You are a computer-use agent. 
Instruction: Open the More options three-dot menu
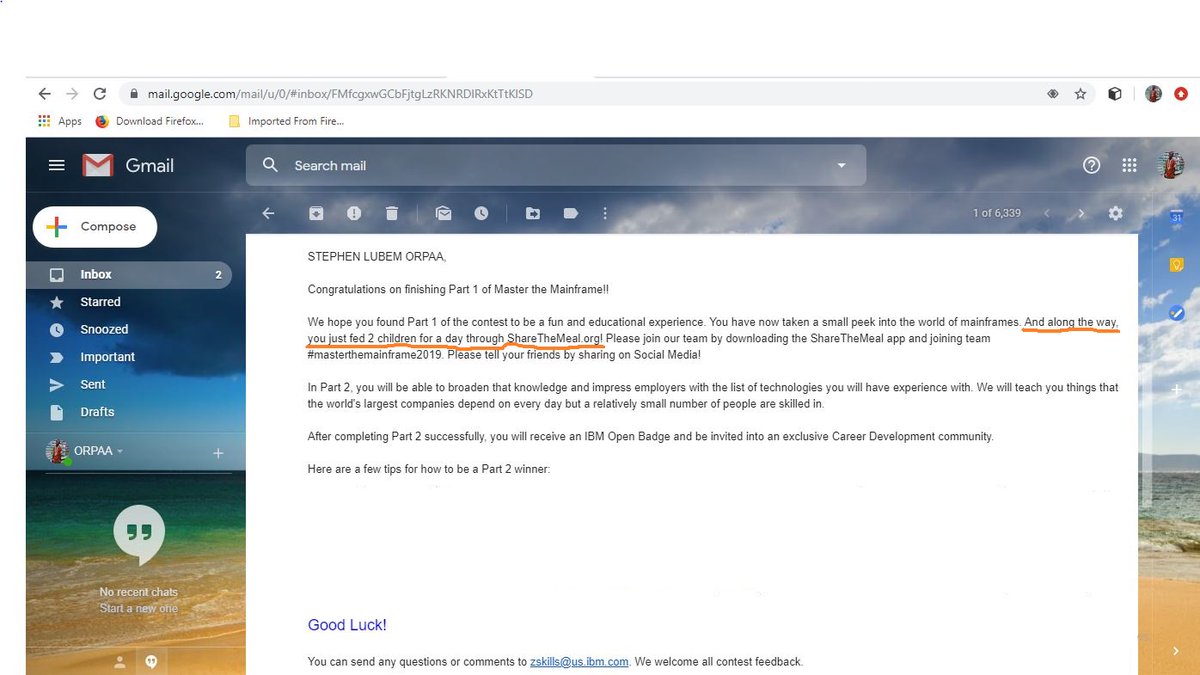point(605,213)
